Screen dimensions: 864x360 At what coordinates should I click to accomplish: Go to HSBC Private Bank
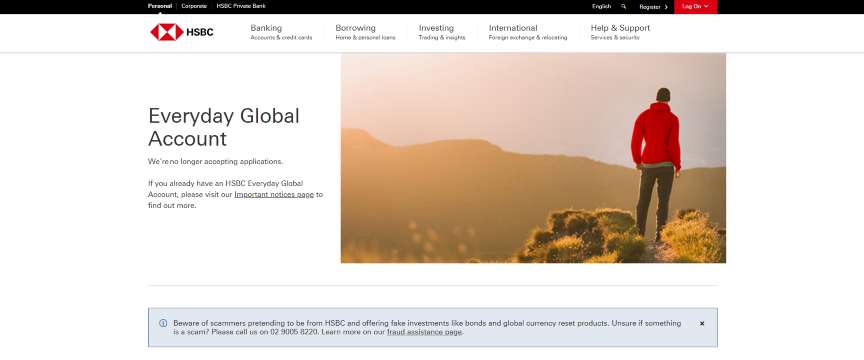coord(241,6)
